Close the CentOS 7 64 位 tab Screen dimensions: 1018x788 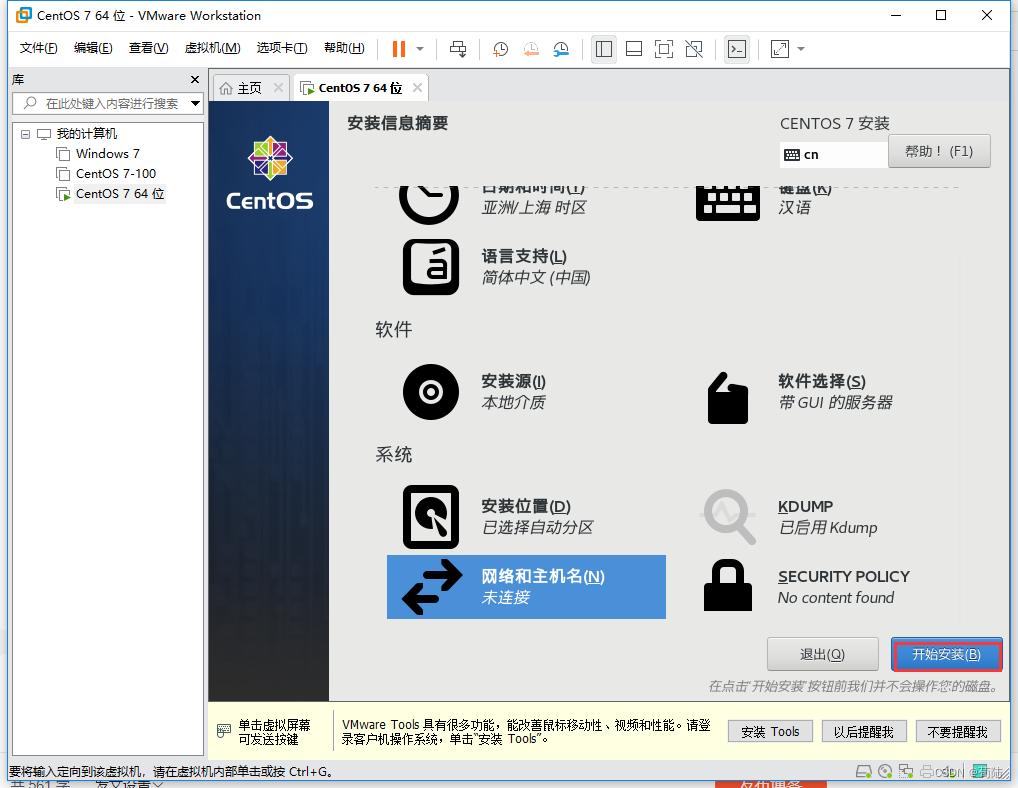tap(417, 88)
